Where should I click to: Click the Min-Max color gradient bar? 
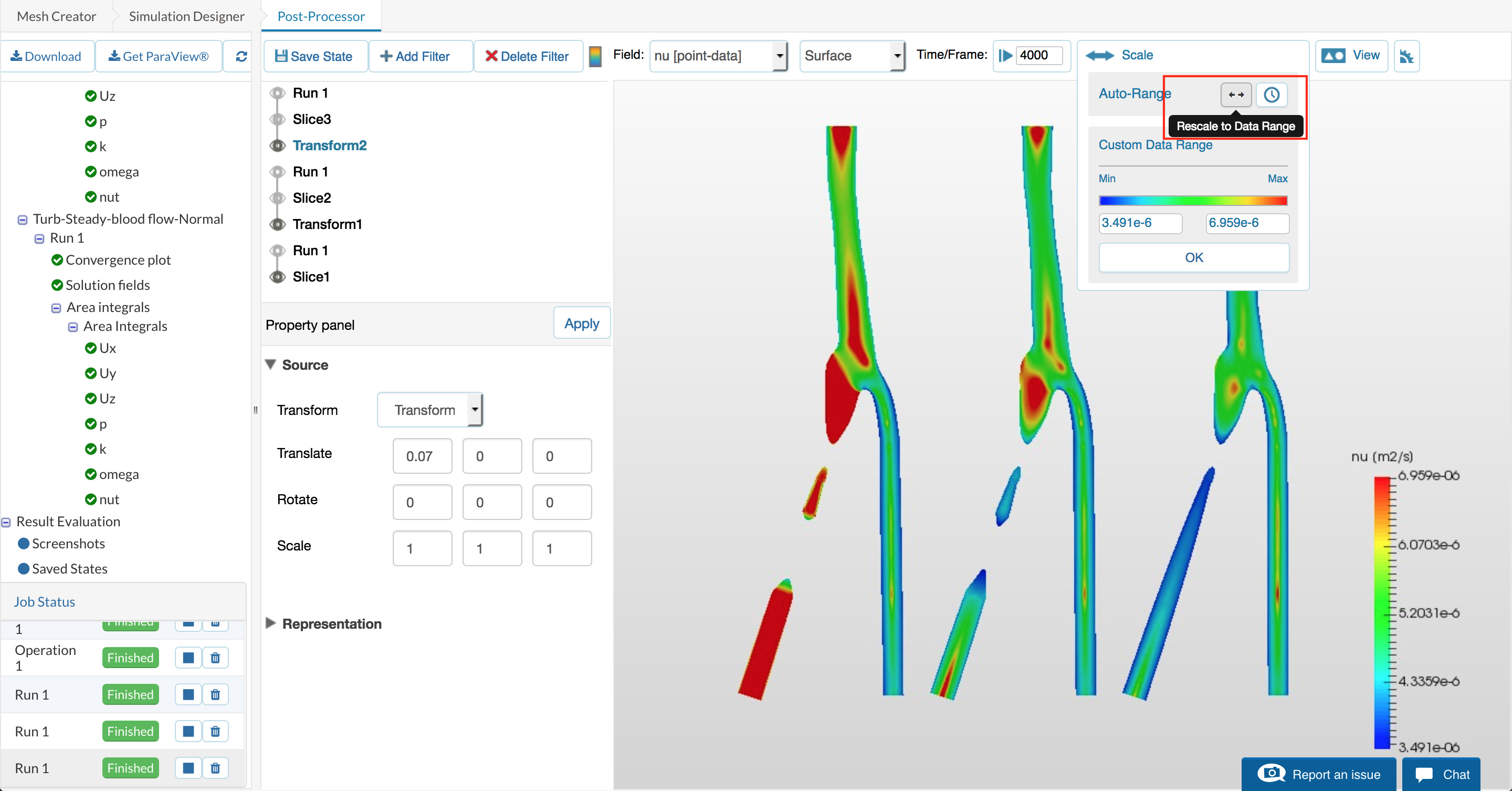tap(1193, 201)
